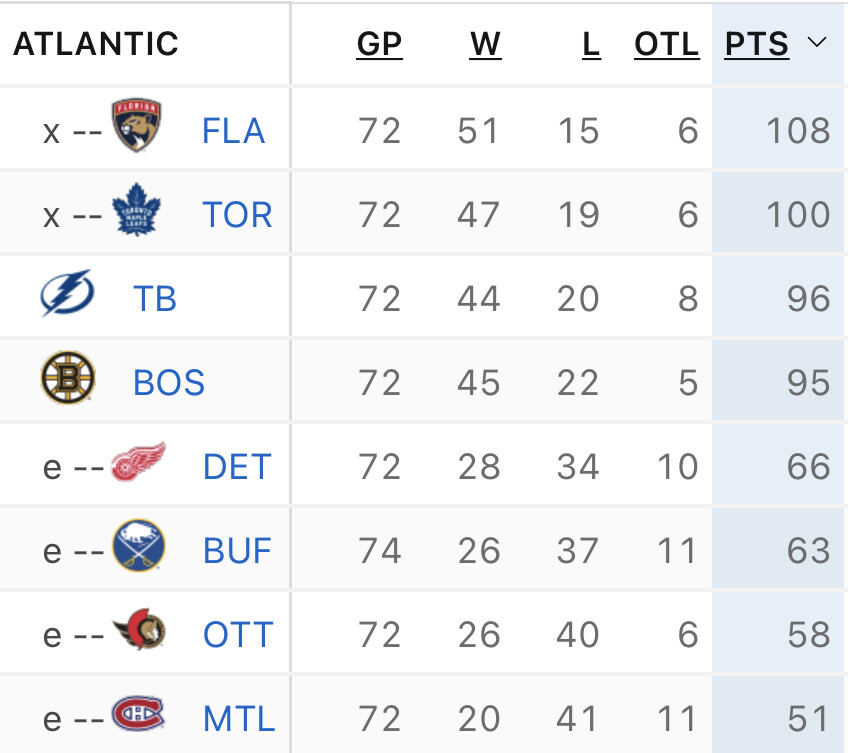
Task: Toggle sort arrow beside PTS header
Action: coord(817,43)
